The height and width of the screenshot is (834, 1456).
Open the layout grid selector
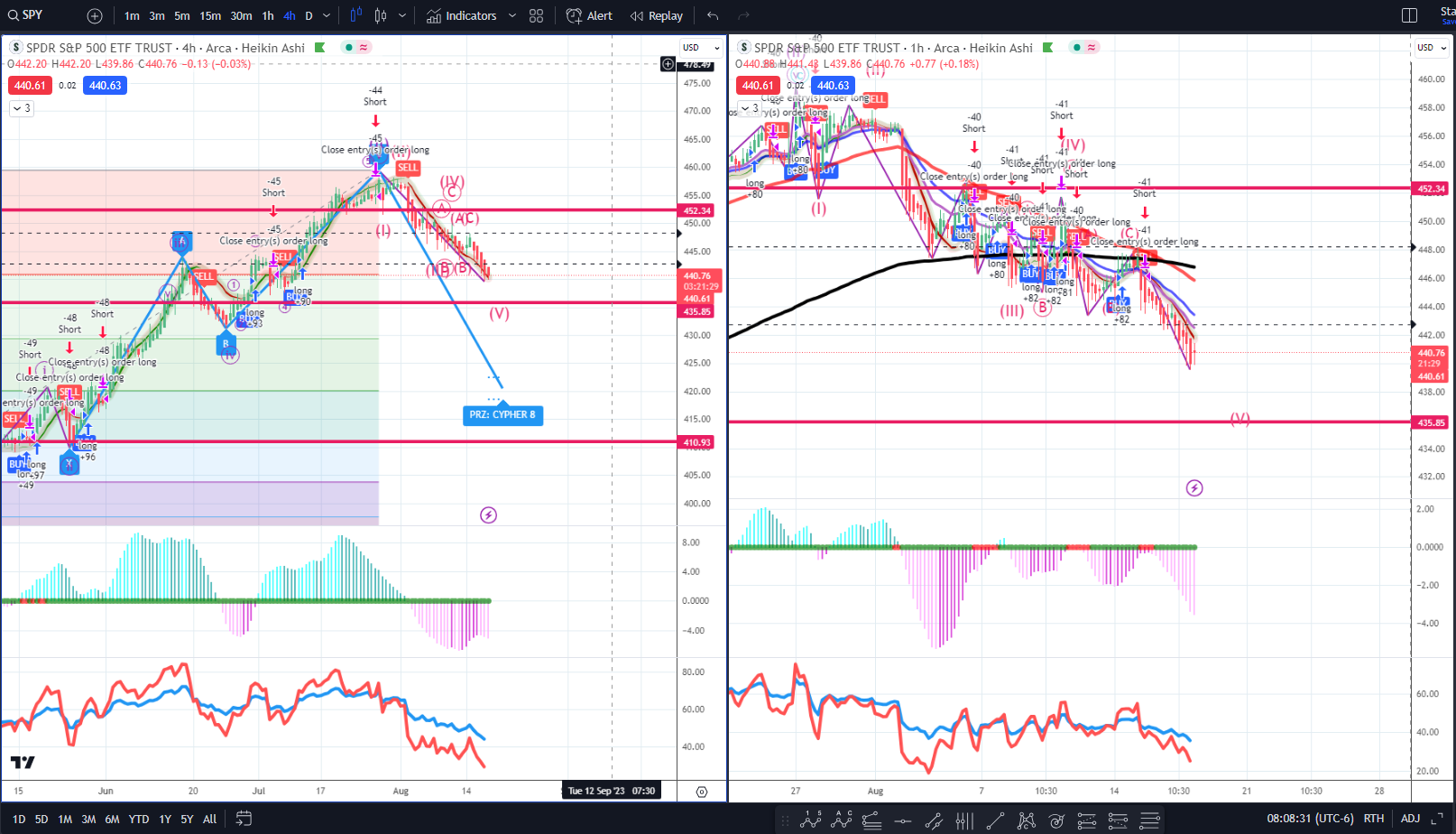point(537,15)
